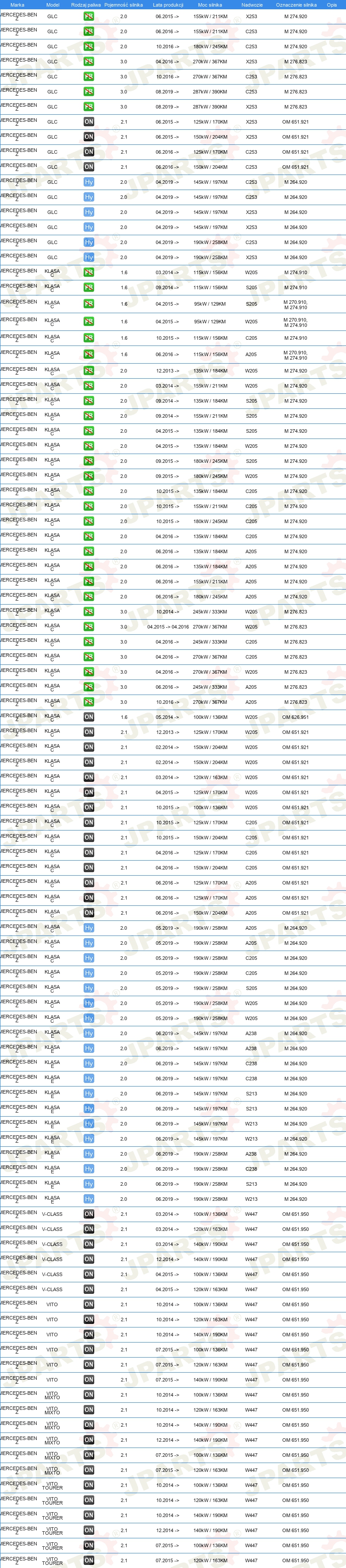Image resolution: width=346 pixels, height=1568 pixels.
Task: Click petrol icon for GLC 08.2019 287kW C253
Action: click(x=89, y=92)
